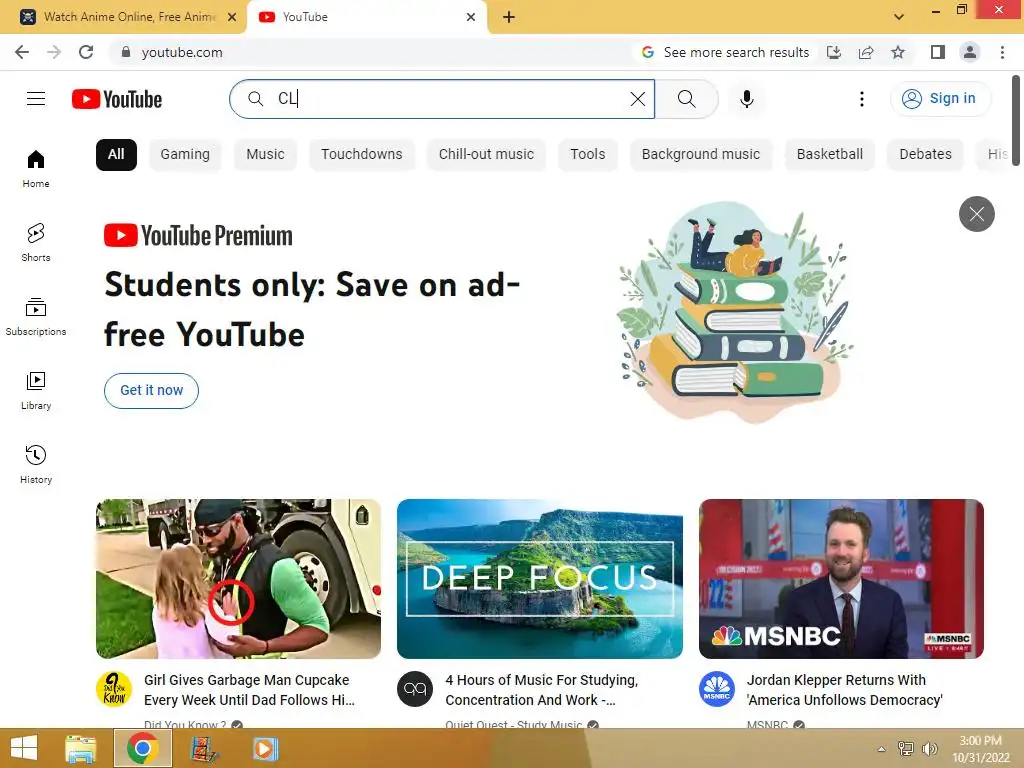Viewport: 1024px width, 768px height.
Task: Open History in the sidebar
Action: [x=36, y=464]
